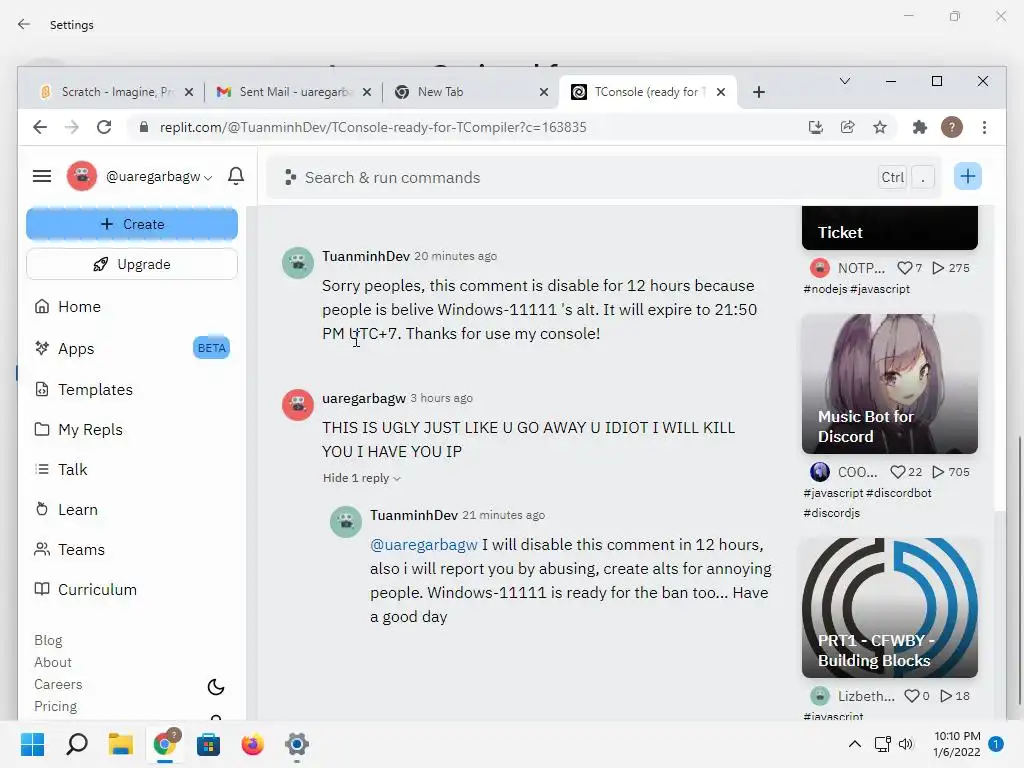Click the Upgrade button
The width and height of the screenshot is (1024, 768).
(132, 264)
